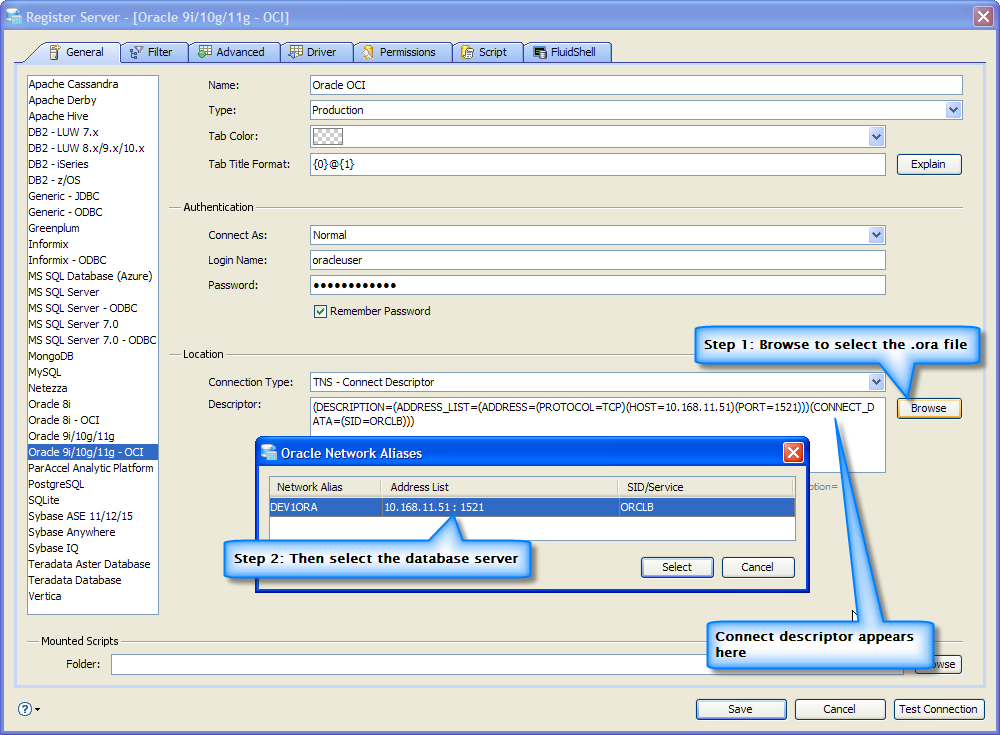Select Oracle 9i/10g/11g - OCI entry
The height and width of the screenshot is (735, 1000).
pos(92,452)
